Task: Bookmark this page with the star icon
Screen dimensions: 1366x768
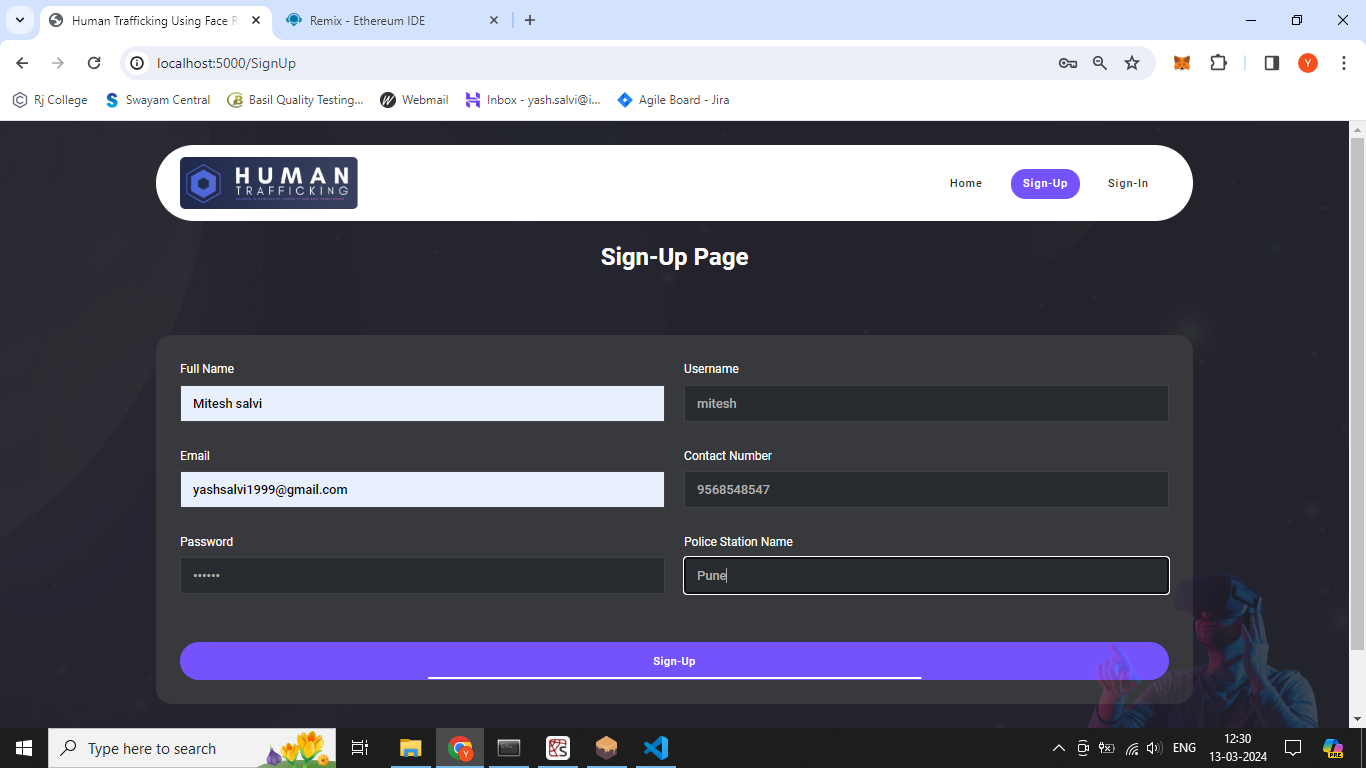Action: (x=1132, y=63)
